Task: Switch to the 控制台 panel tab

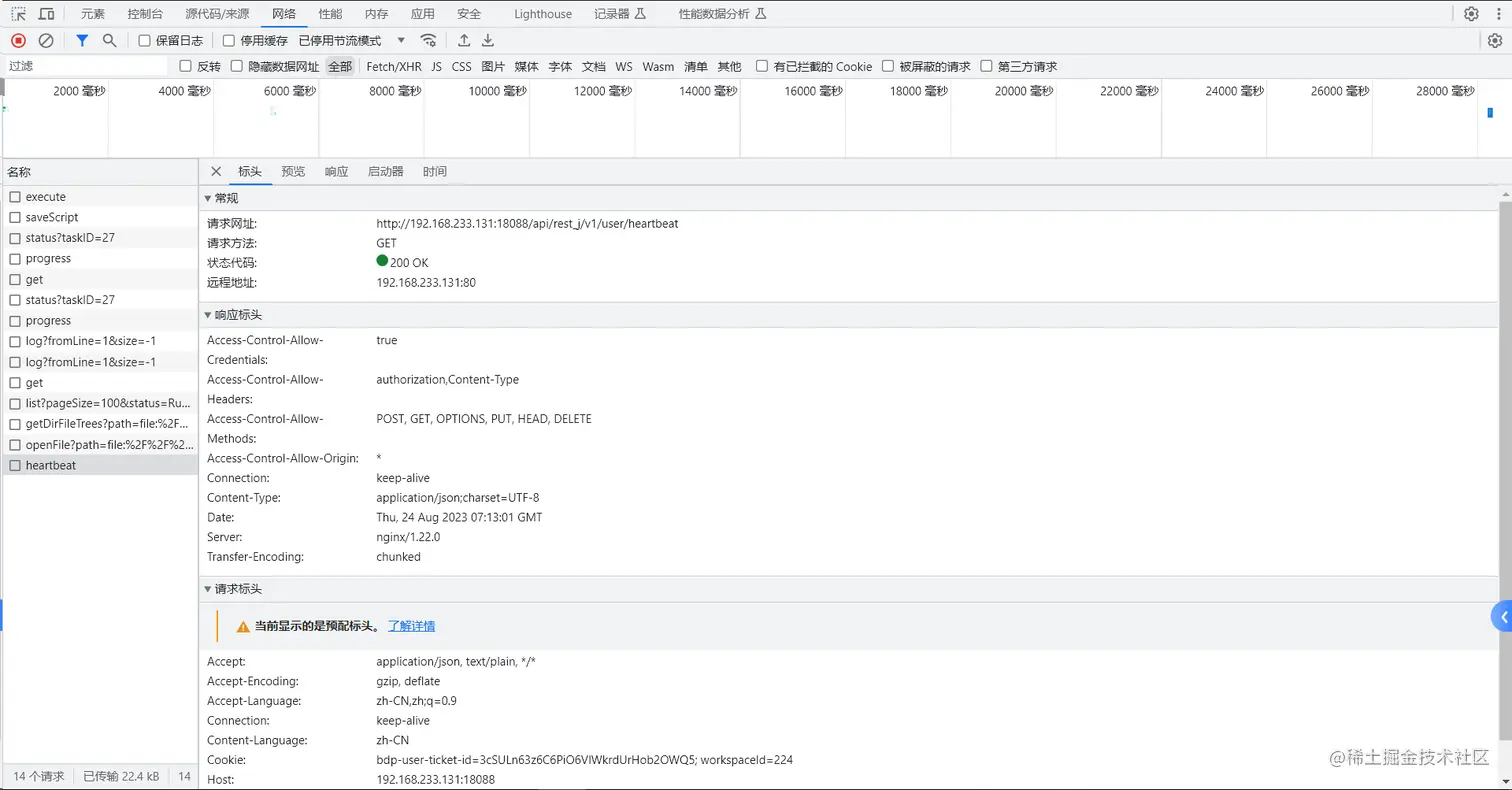Action: pos(146,14)
